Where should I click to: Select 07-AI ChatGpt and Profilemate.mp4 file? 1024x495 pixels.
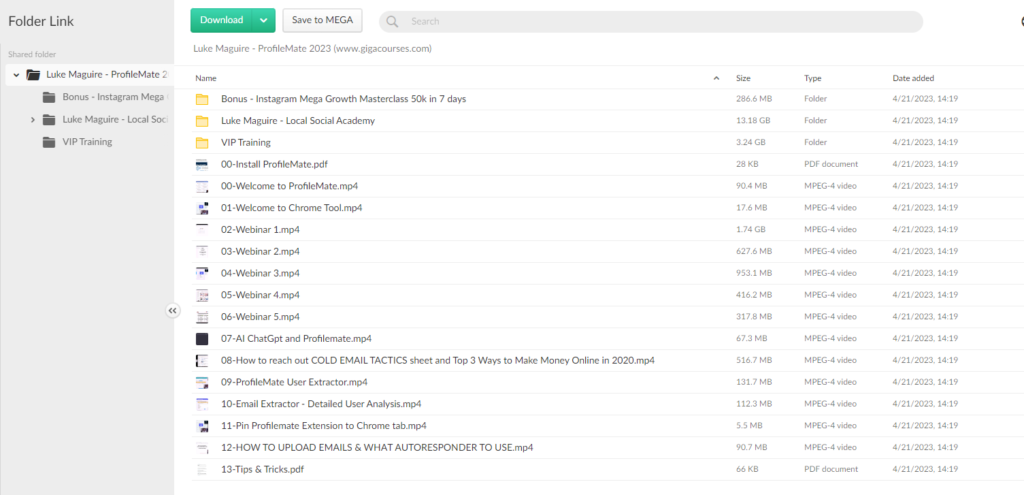click(x=296, y=339)
